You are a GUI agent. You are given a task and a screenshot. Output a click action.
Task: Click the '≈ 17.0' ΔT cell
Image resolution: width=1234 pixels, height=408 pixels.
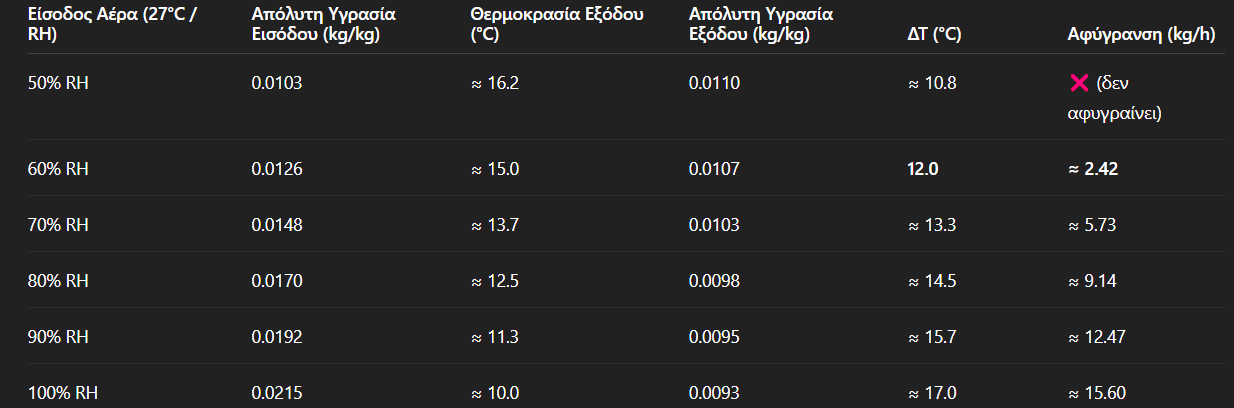click(932, 393)
